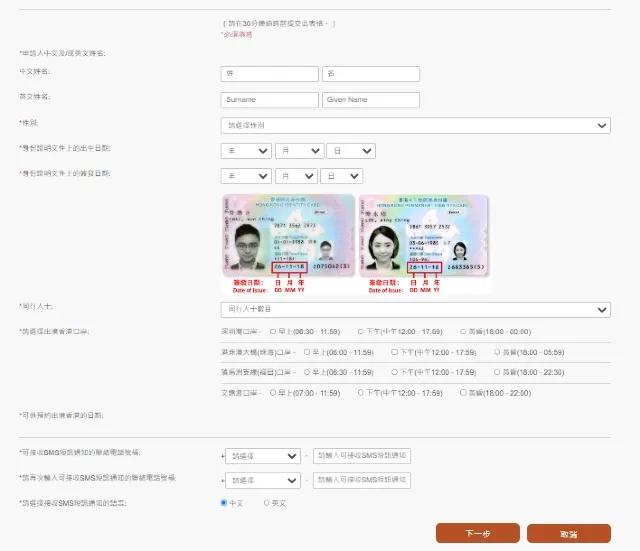Open the SMS phone area code dropdown
Viewport: 640px width, 551px height.
pos(262,455)
